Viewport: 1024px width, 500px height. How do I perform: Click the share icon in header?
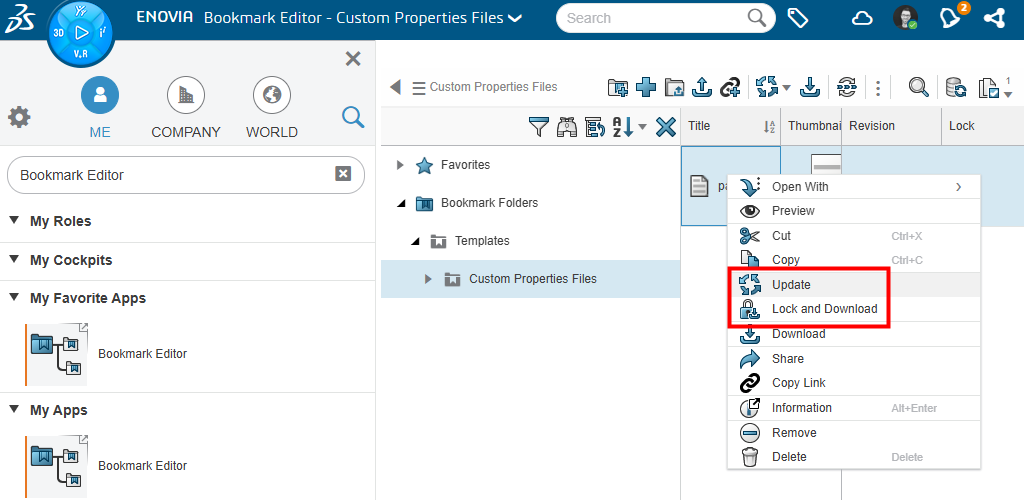(994, 18)
